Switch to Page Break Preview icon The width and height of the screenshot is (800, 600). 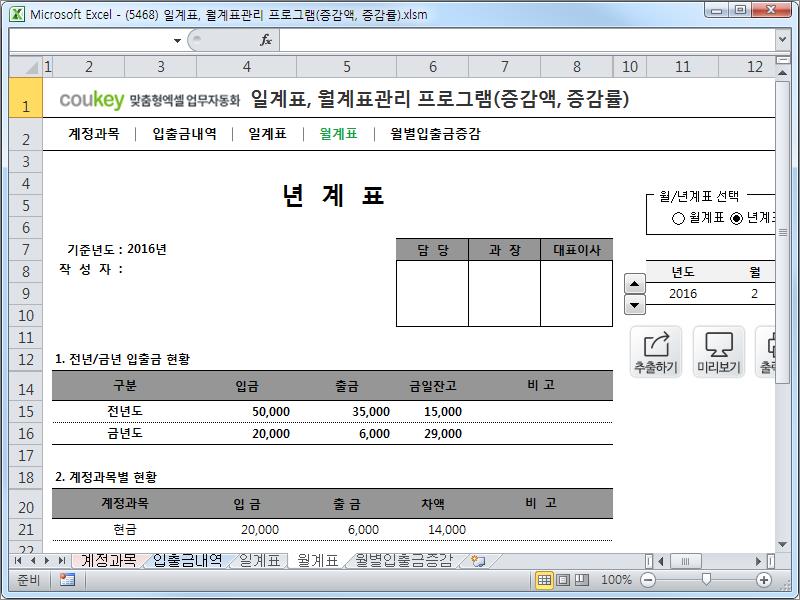(582, 580)
